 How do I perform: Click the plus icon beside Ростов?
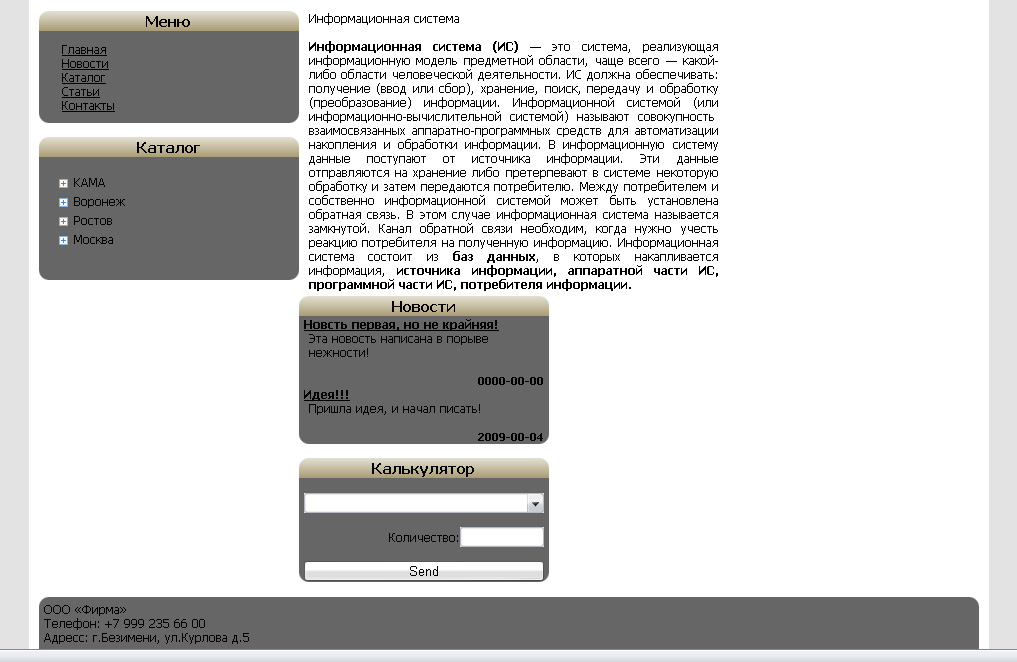[64, 221]
